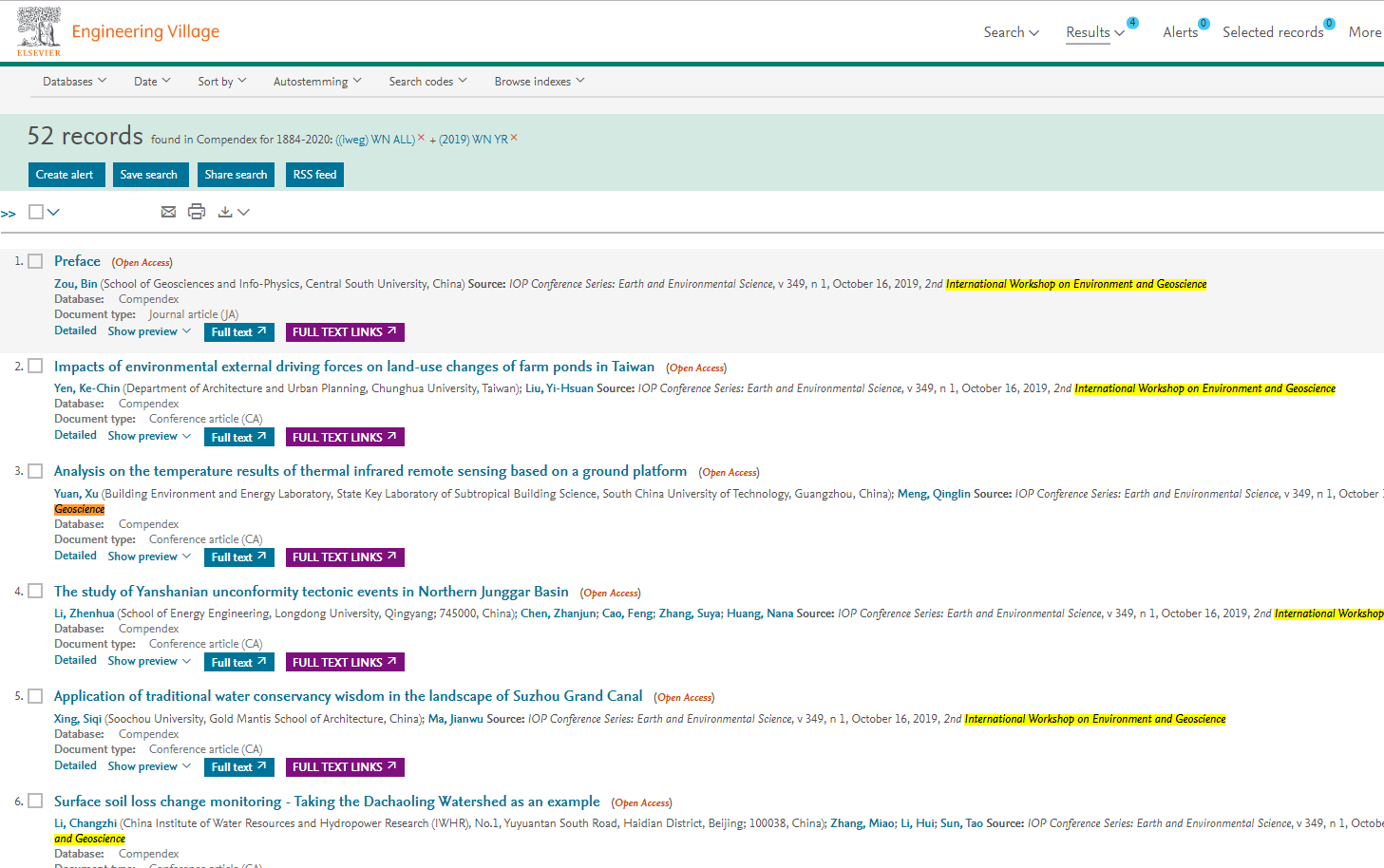
Task: Select checkbox for Dachaoling Watershed record
Action: tap(35, 801)
